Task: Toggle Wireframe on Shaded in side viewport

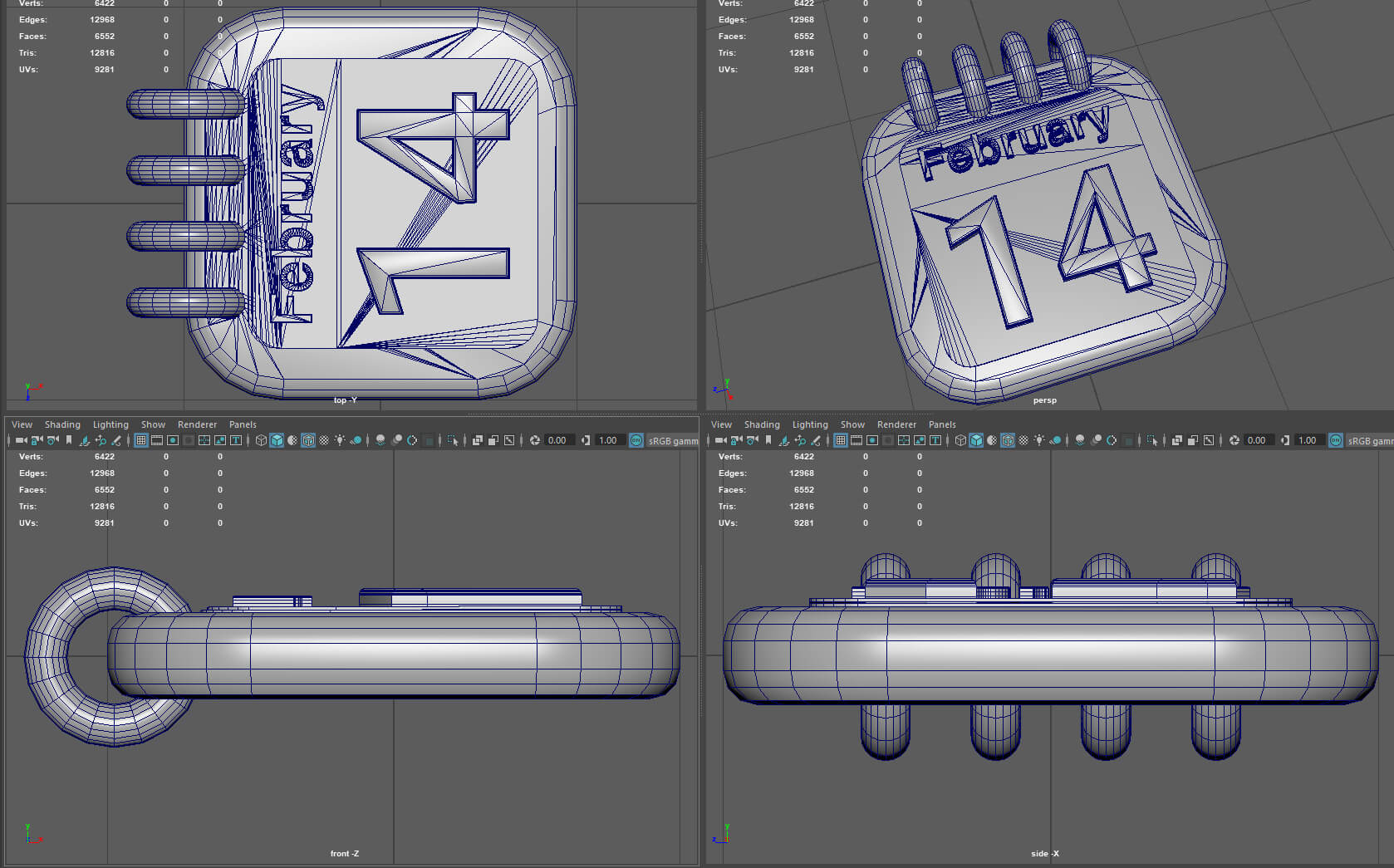Action: [x=1008, y=440]
